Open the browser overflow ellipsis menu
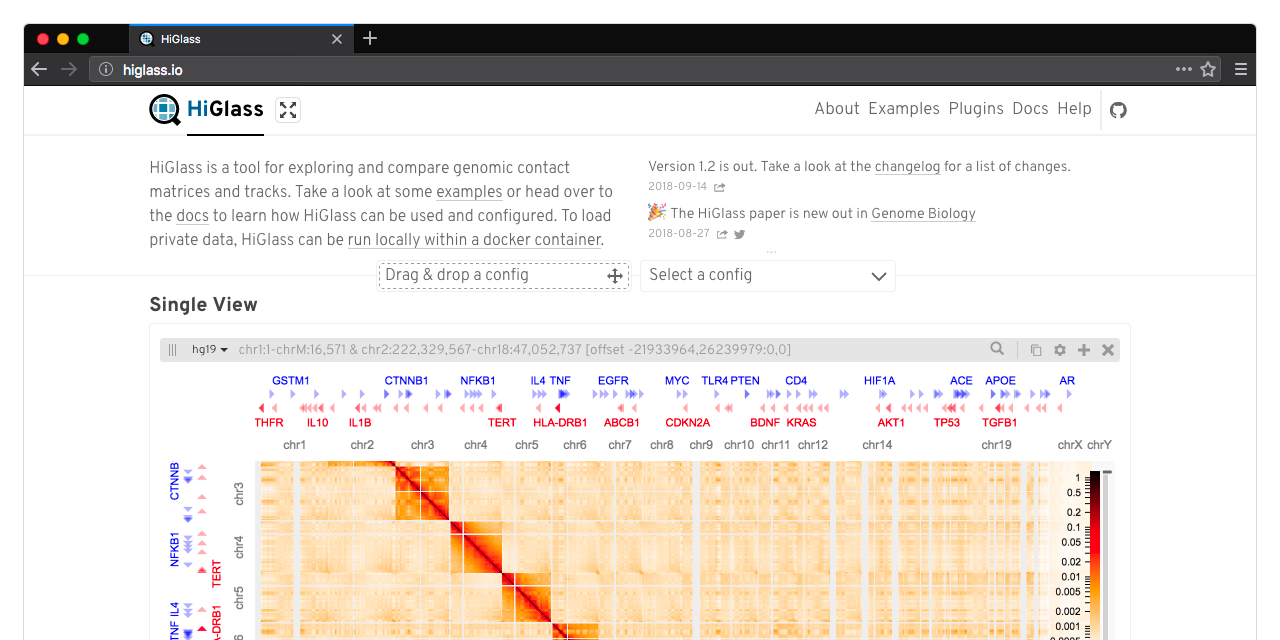The image size is (1280, 640). [x=1183, y=69]
